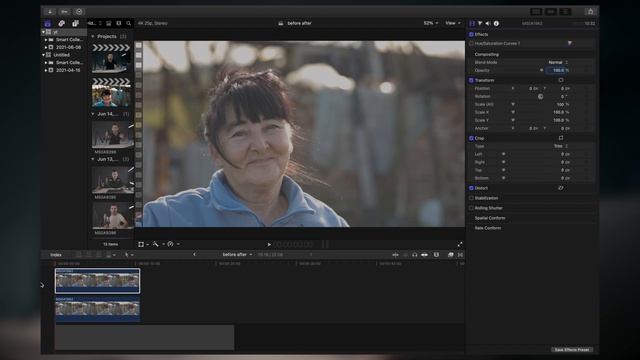Toggle the Browser panel visibility button

pos(536,11)
